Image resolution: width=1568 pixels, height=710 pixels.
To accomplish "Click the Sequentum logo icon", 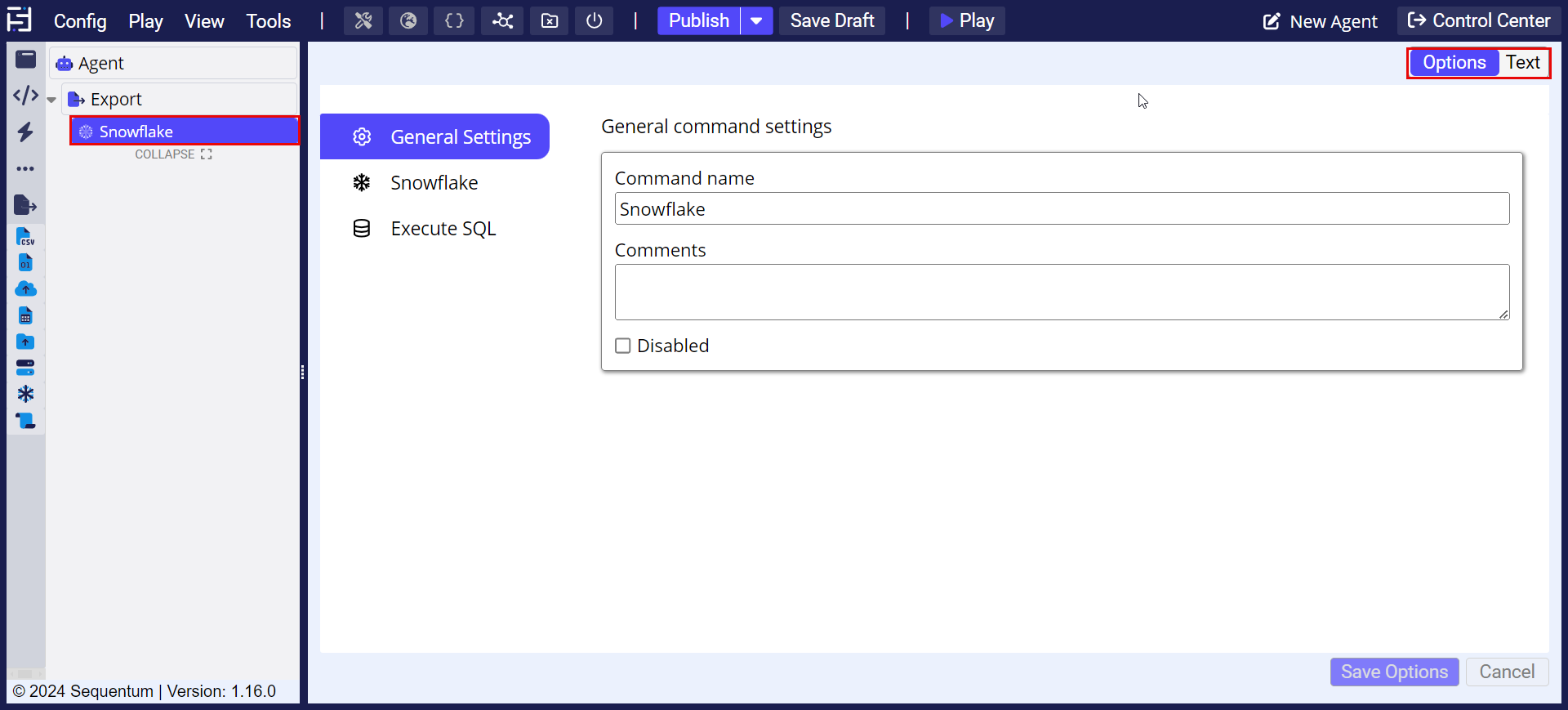I will tap(19, 20).
